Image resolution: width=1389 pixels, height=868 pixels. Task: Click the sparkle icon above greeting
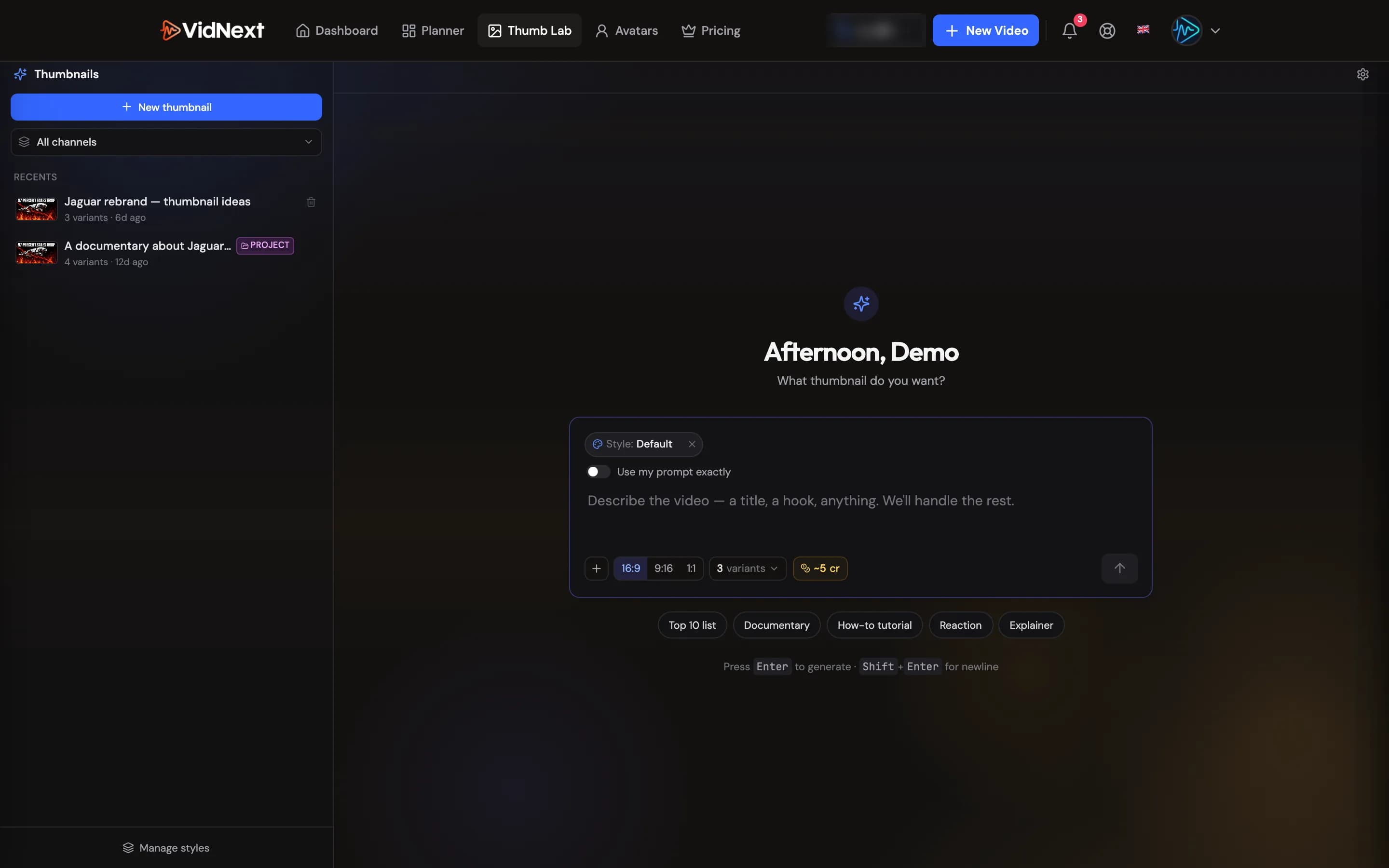pos(861,304)
